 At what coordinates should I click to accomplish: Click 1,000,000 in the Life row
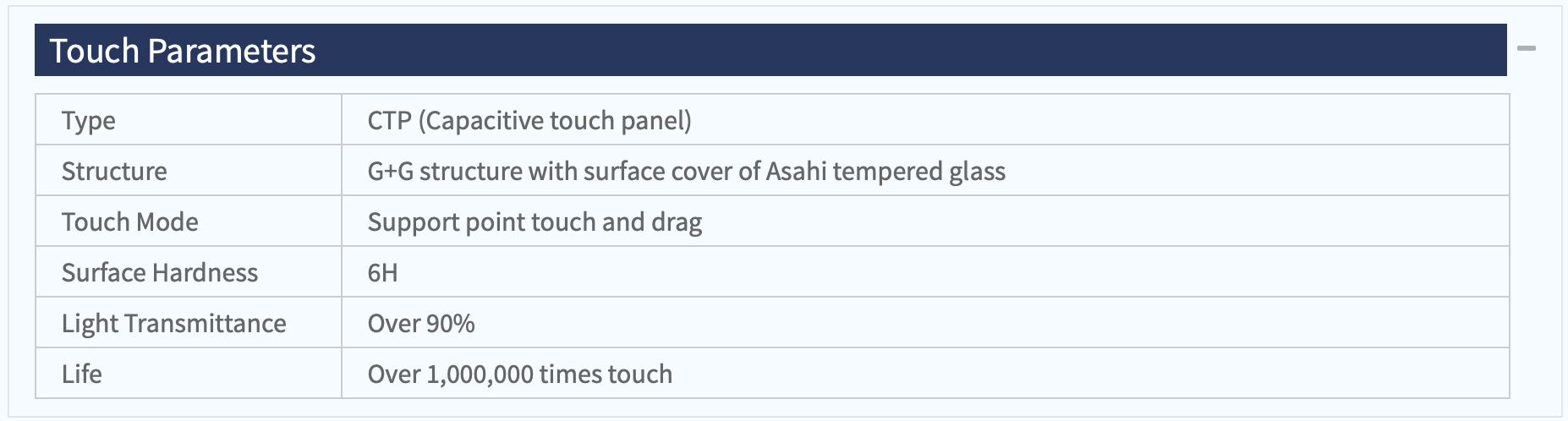[480, 375]
